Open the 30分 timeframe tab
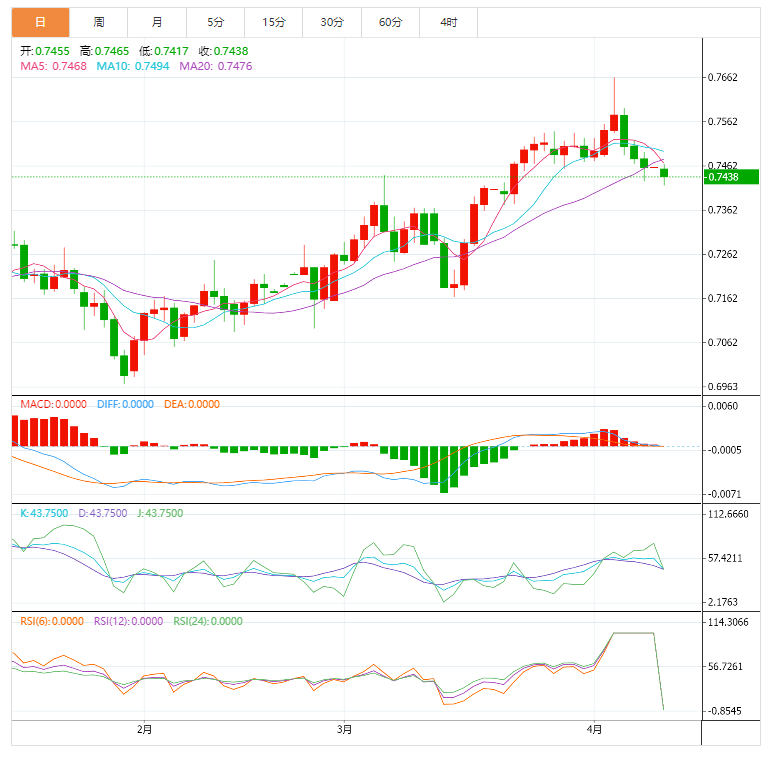The height and width of the screenshot is (762, 774). tap(332, 22)
